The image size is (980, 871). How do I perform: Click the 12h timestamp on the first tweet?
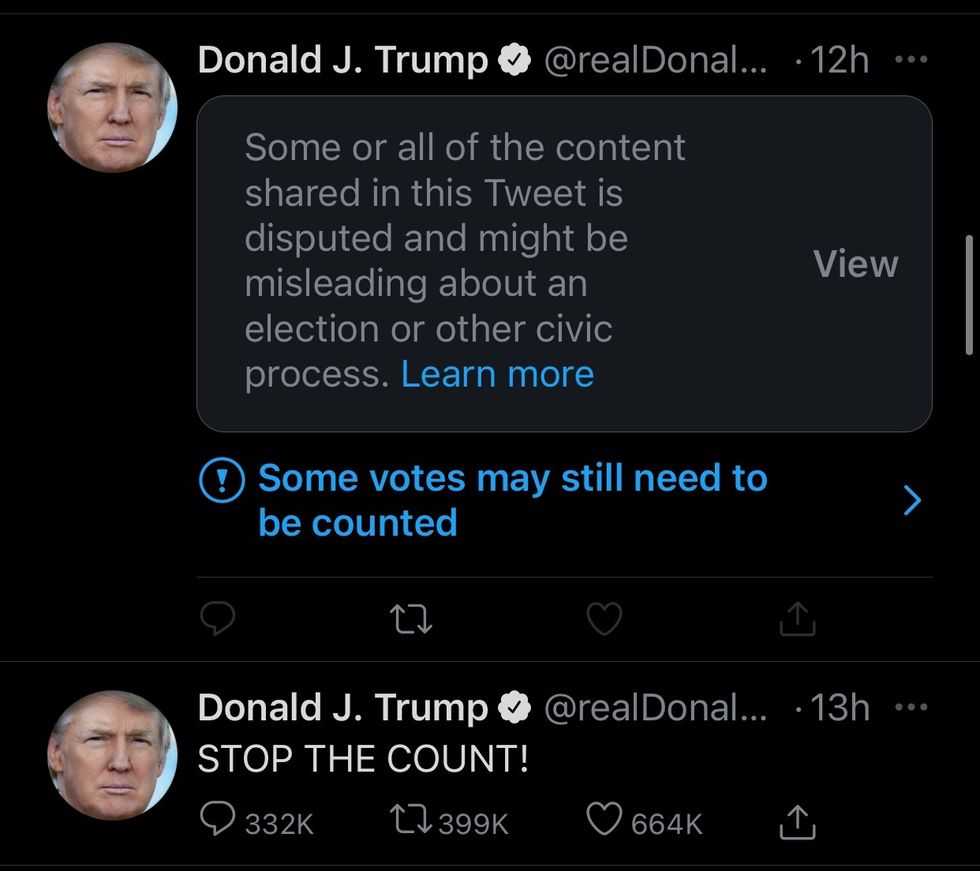838,61
